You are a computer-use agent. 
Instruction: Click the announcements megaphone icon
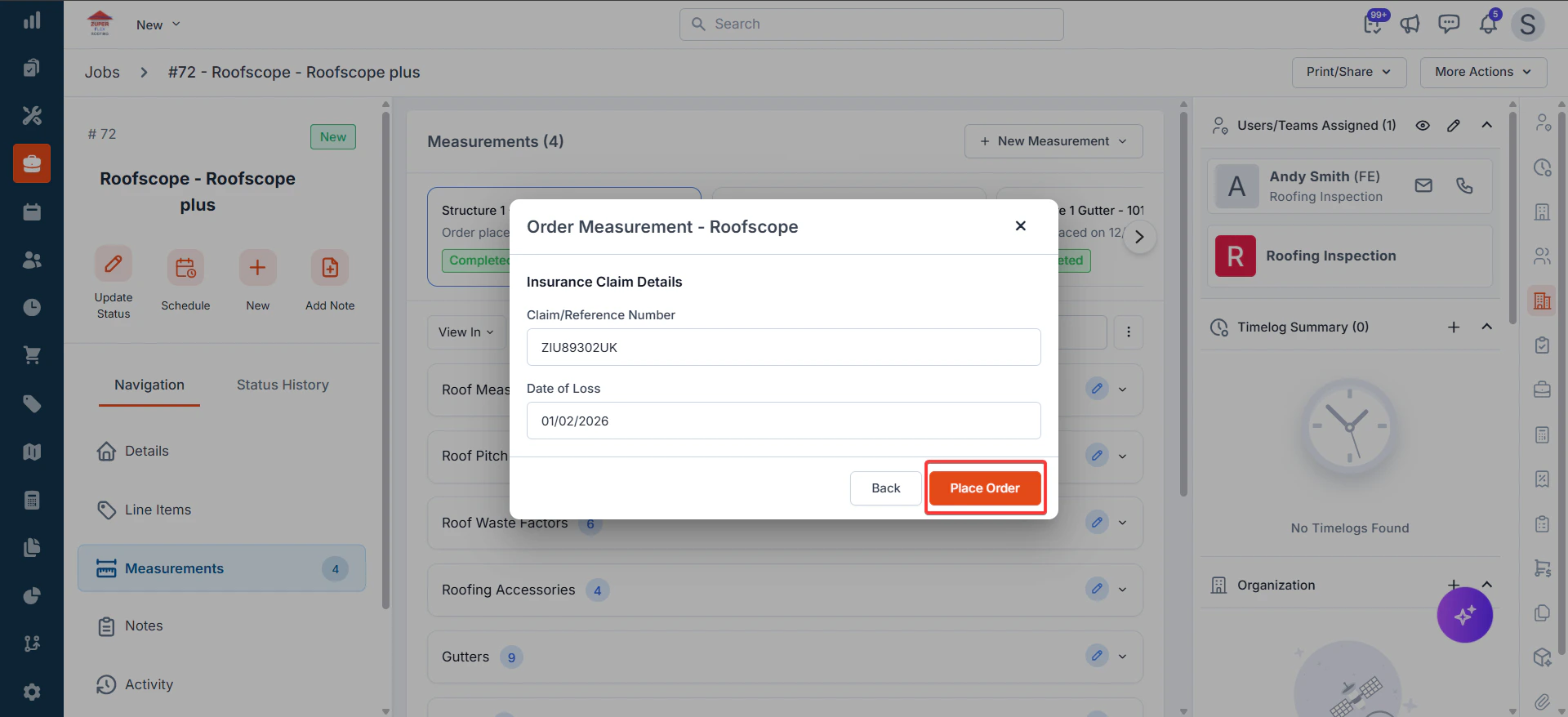coord(1410,24)
